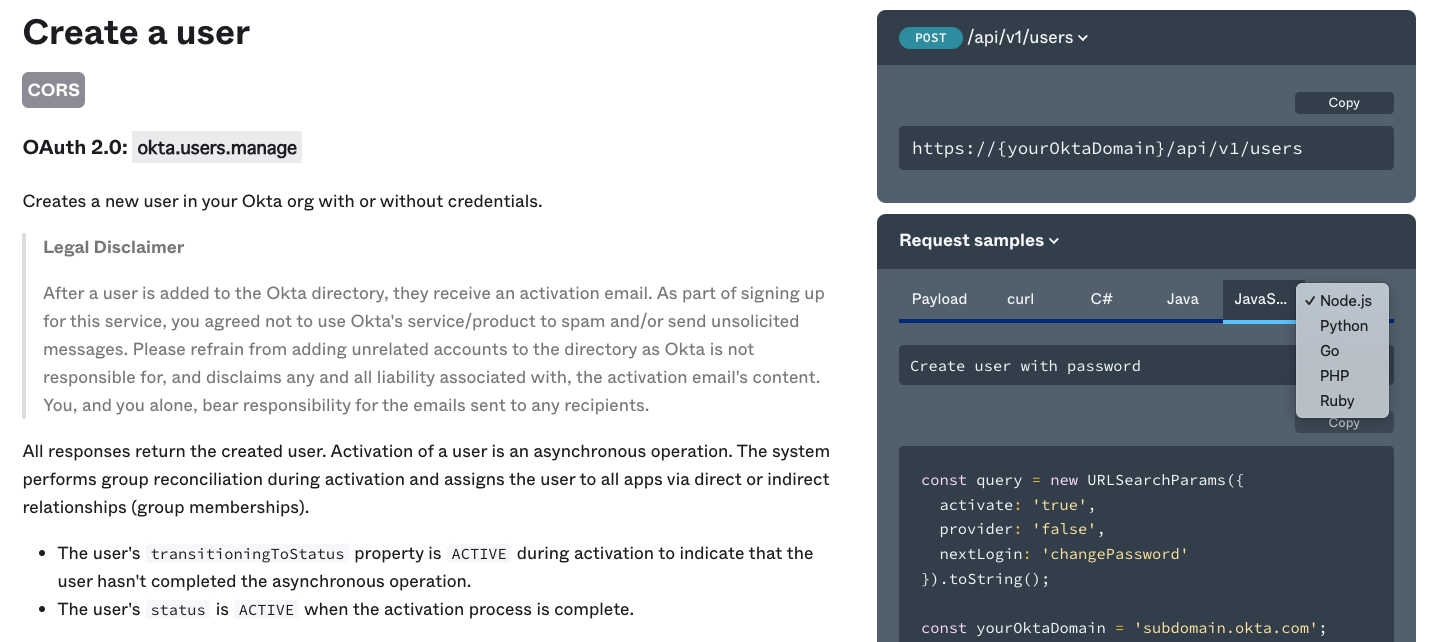This screenshot has width=1431, height=642.
Task: Switch to the Payload tab
Action: point(939,299)
